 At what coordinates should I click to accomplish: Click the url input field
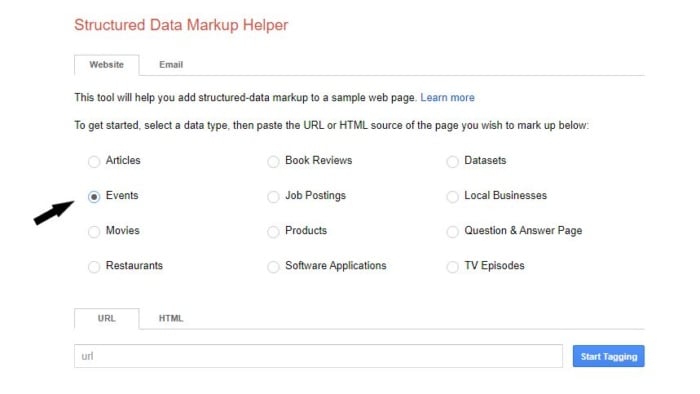tap(318, 356)
